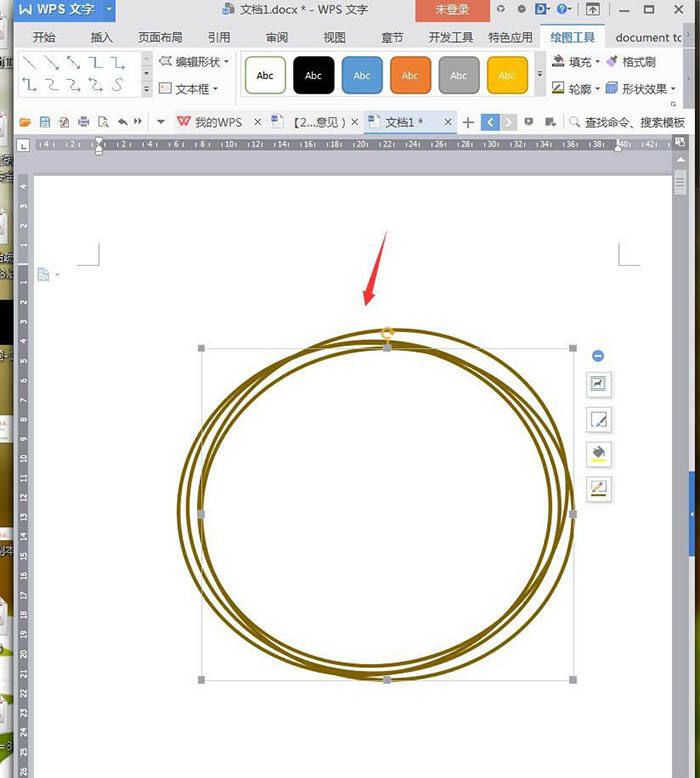The width and height of the screenshot is (700, 778).
Task: Click the ruler tab-stop type selector
Action: pos(24,146)
